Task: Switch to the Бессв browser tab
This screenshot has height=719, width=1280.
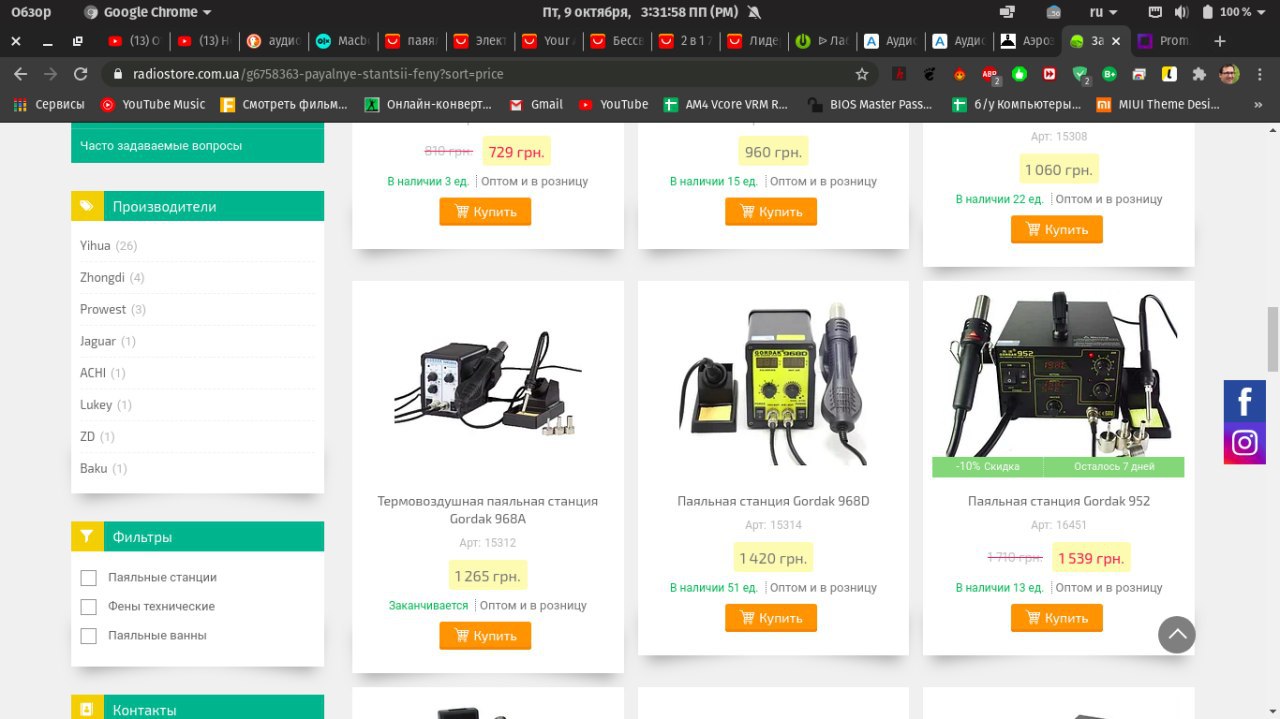Action: (616, 41)
